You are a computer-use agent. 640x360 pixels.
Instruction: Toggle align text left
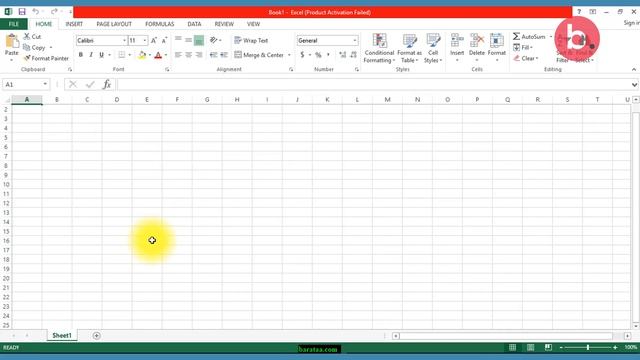click(x=178, y=55)
